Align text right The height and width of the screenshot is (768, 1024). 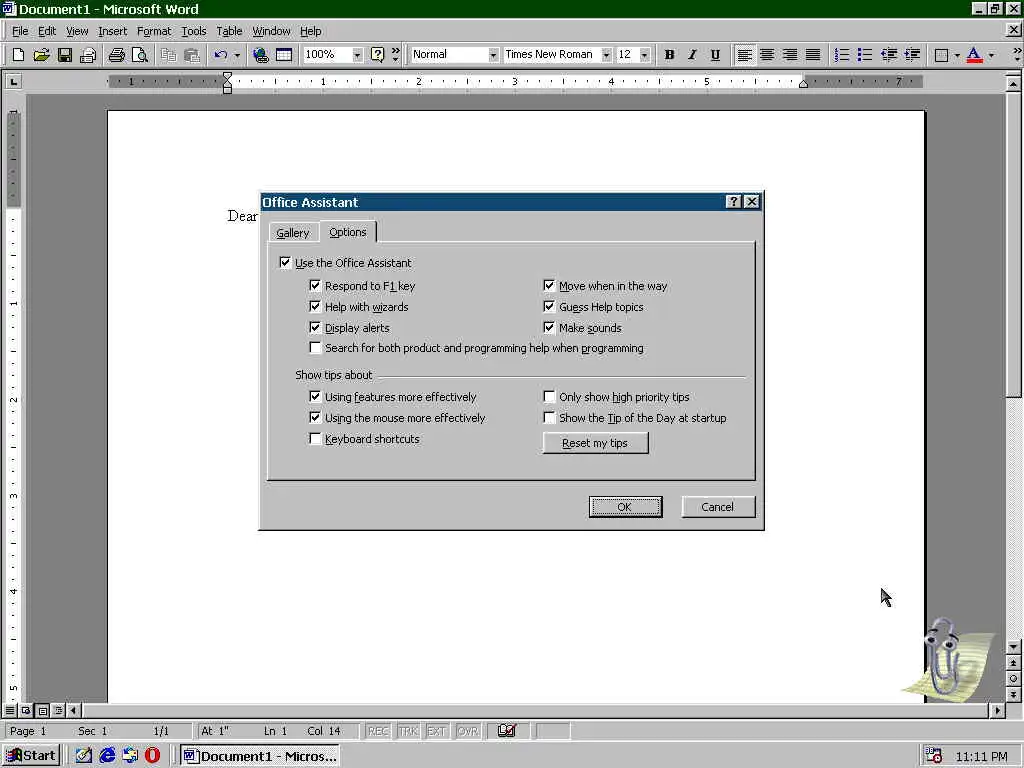click(790, 55)
